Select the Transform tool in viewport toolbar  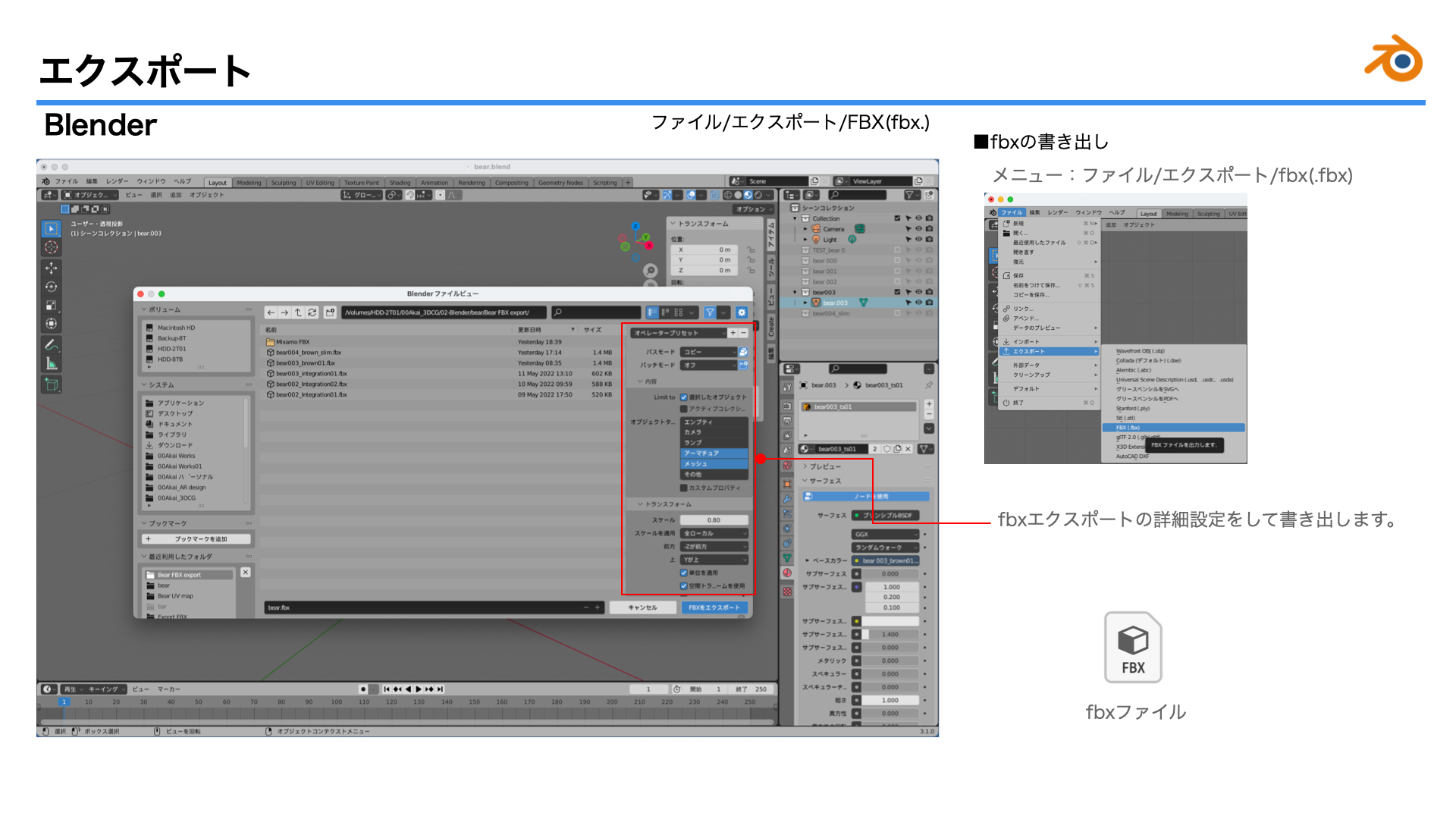(51, 324)
